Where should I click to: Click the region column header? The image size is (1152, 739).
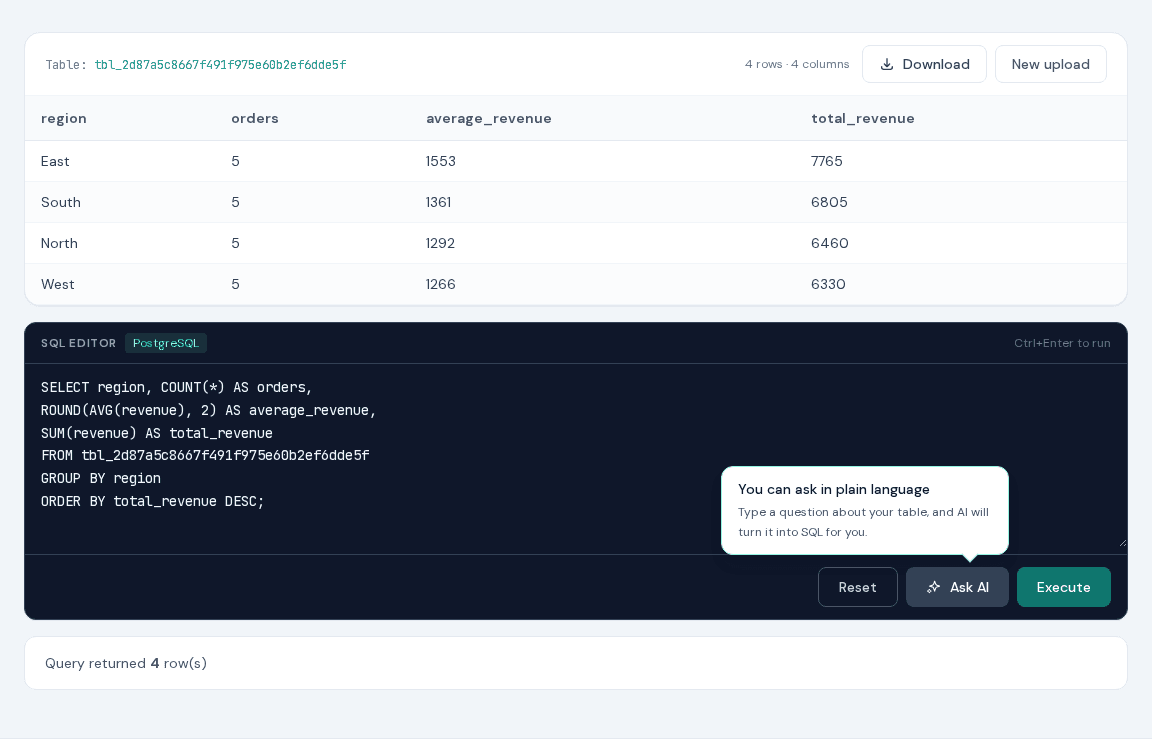click(x=64, y=118)
